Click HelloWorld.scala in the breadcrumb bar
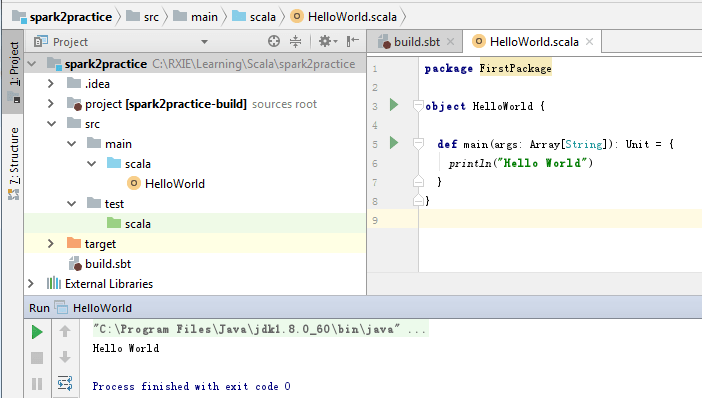The image size is (702, 398). pos(344,17)
